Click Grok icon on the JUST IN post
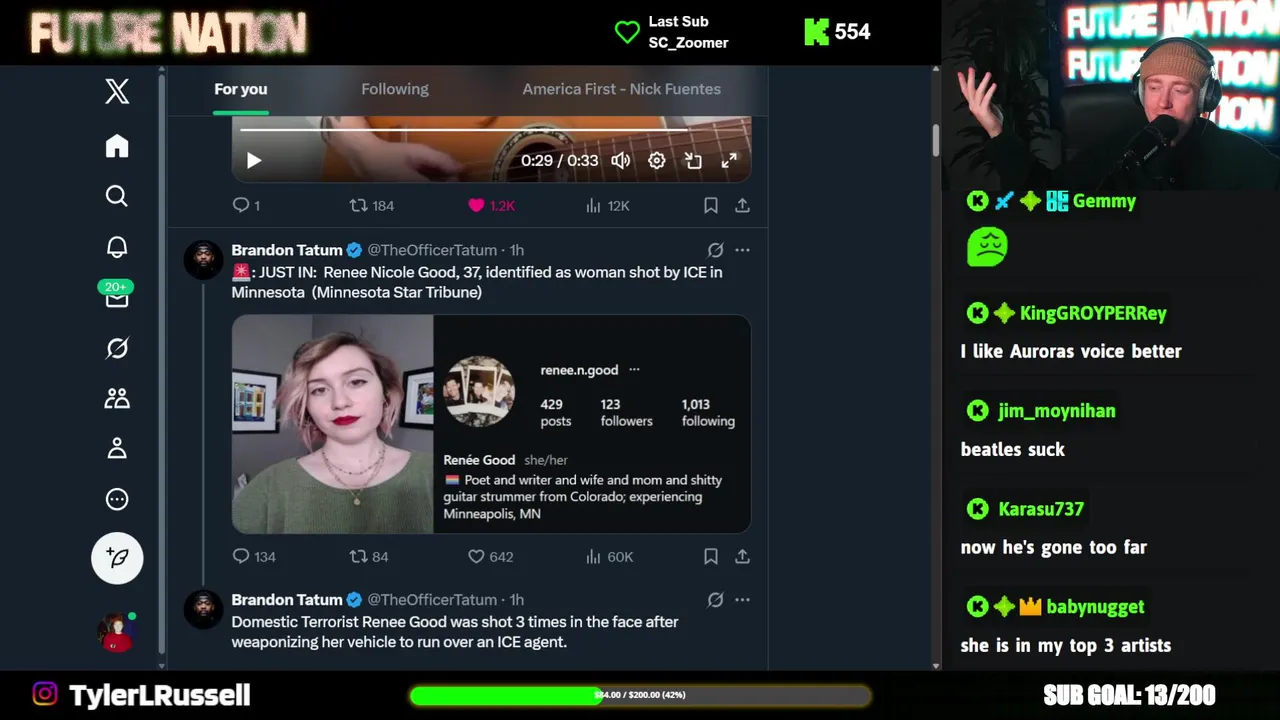Viewport: 1280px width, 720px height. 715,250
